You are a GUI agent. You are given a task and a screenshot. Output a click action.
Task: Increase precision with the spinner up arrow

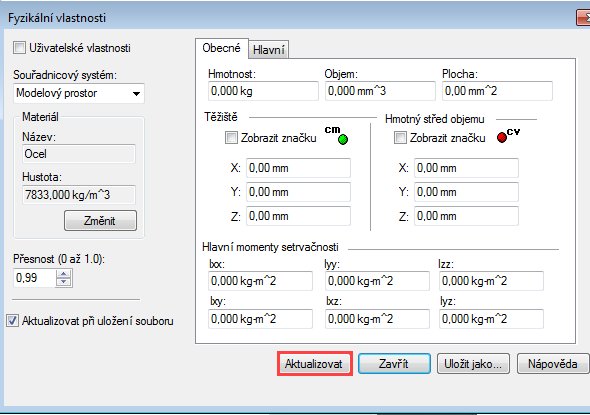(64, 274)
